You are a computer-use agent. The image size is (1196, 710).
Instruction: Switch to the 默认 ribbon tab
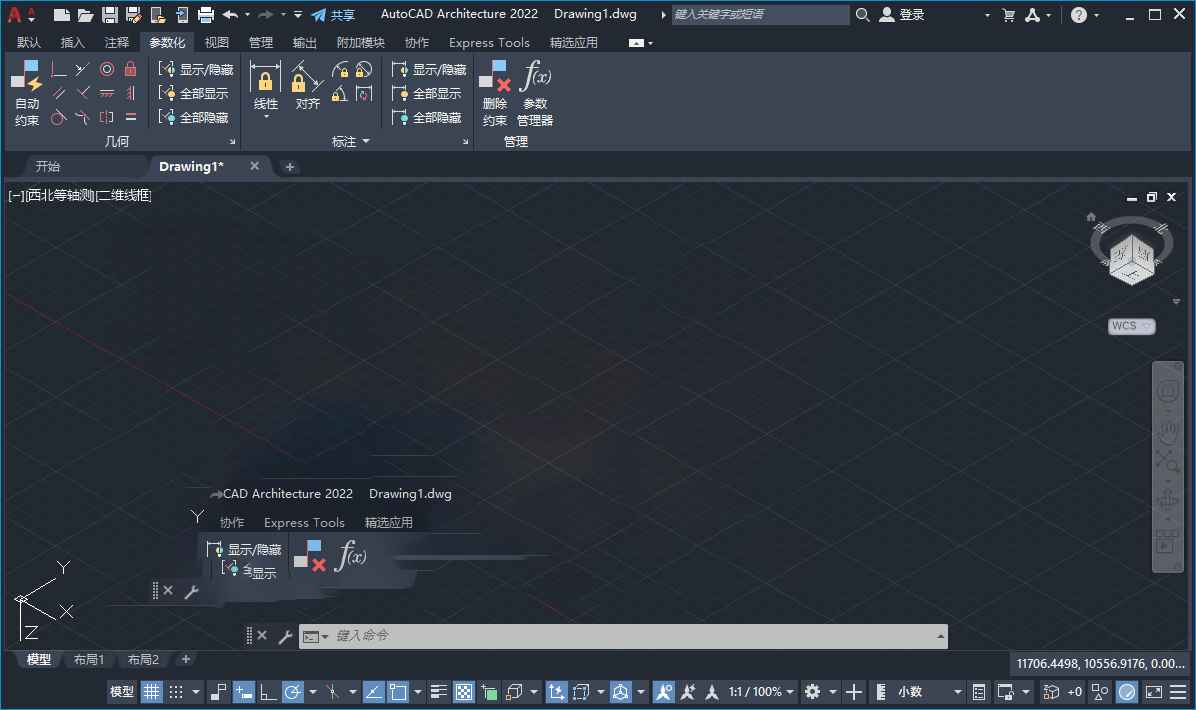click(x=29, y=43)
